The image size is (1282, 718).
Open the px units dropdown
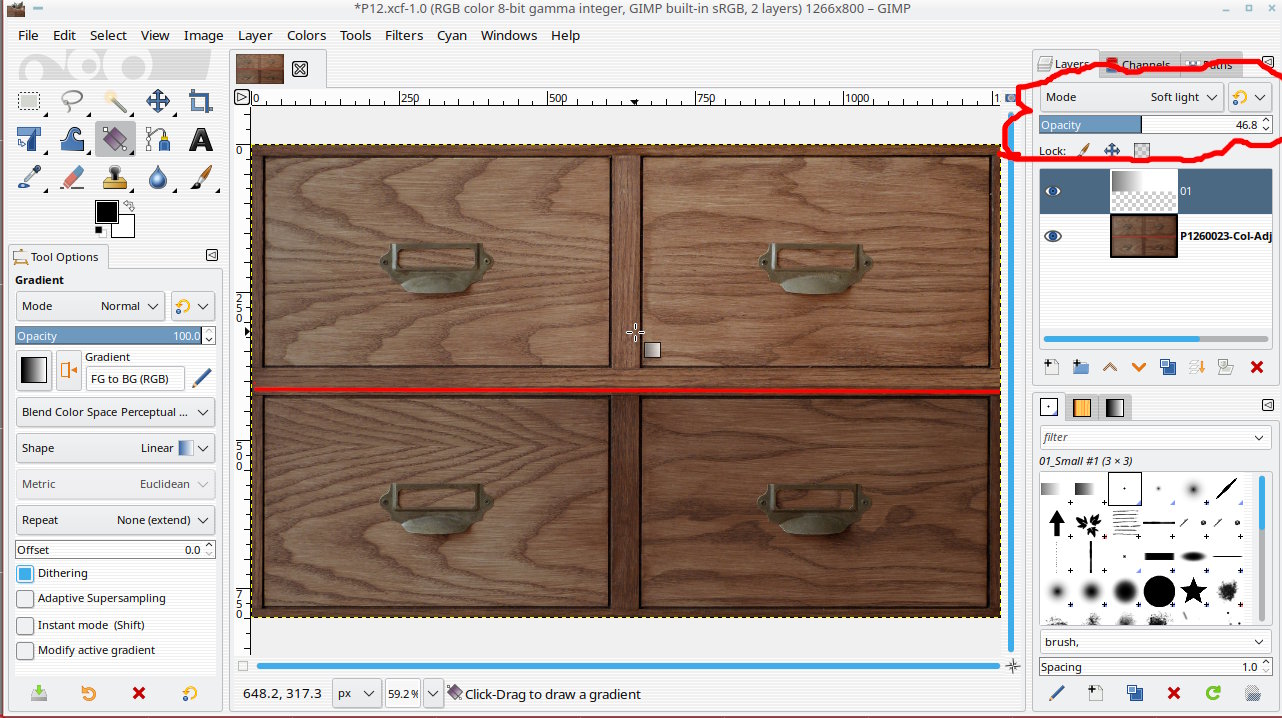[x=356, y=693]
